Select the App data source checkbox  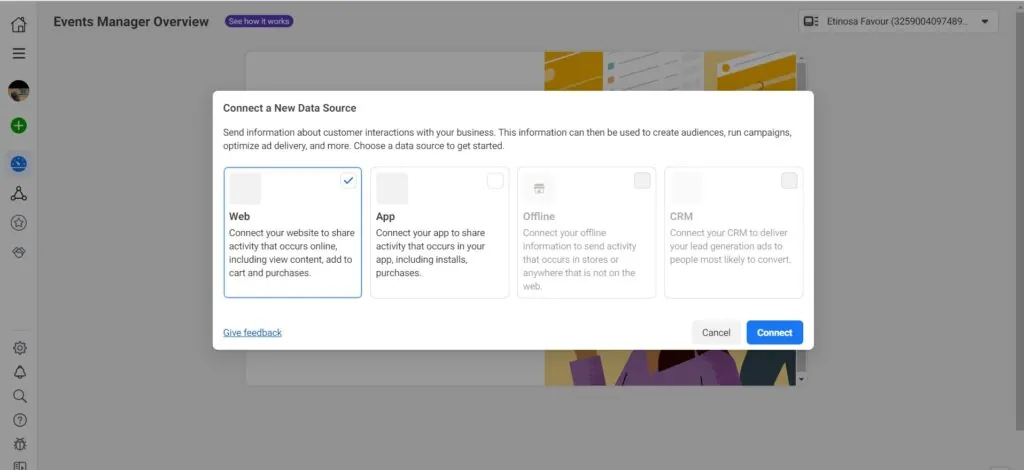(x=496, y=181)
